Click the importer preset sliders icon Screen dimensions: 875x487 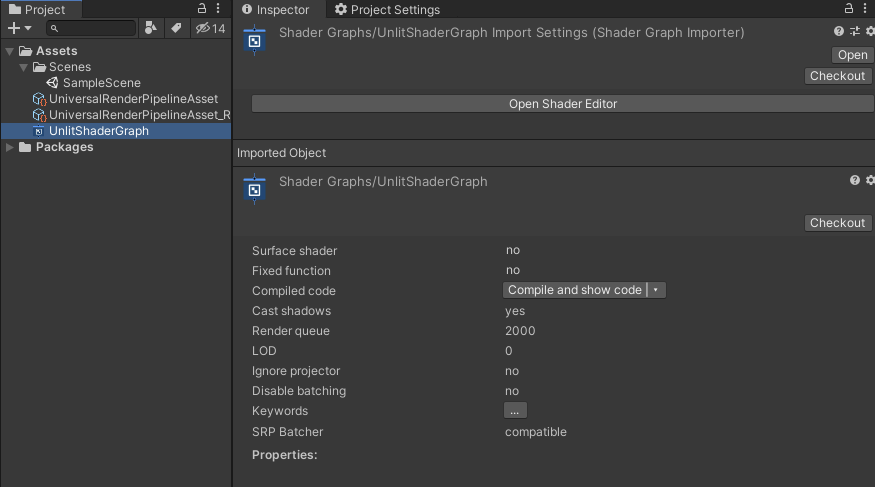855,31
